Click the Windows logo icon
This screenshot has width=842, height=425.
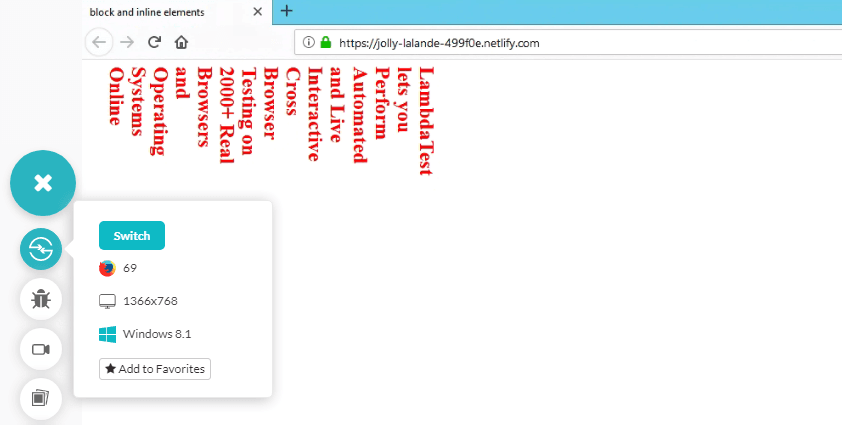(x=107, y=334)
